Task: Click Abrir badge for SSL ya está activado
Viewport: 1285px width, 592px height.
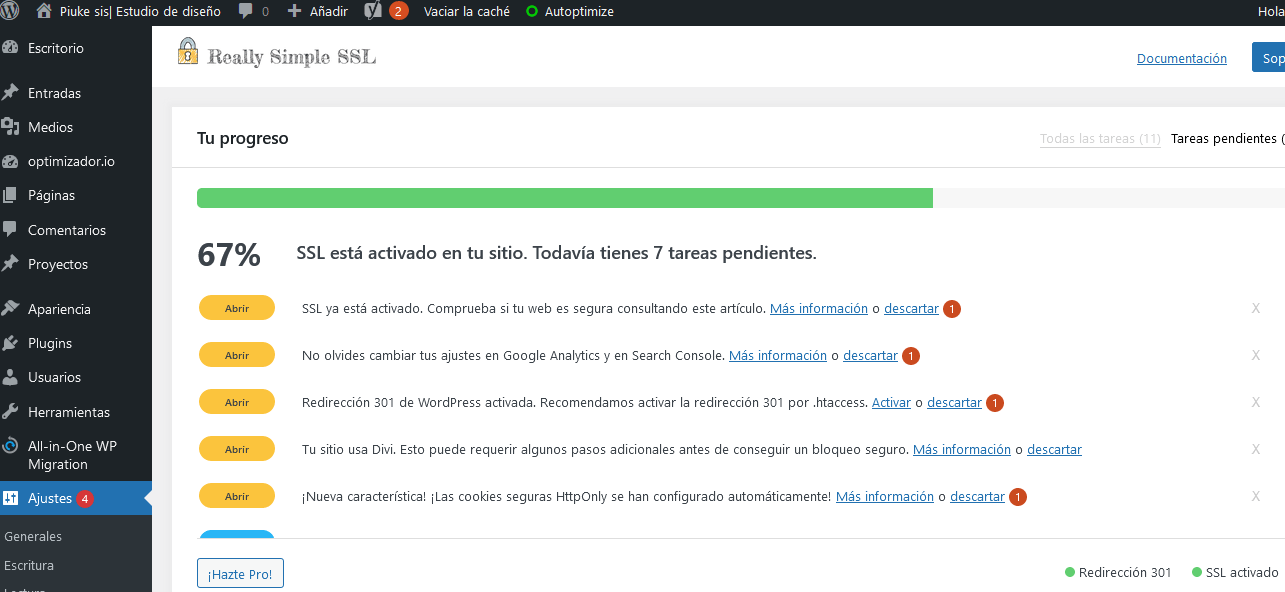Action: 237,308
